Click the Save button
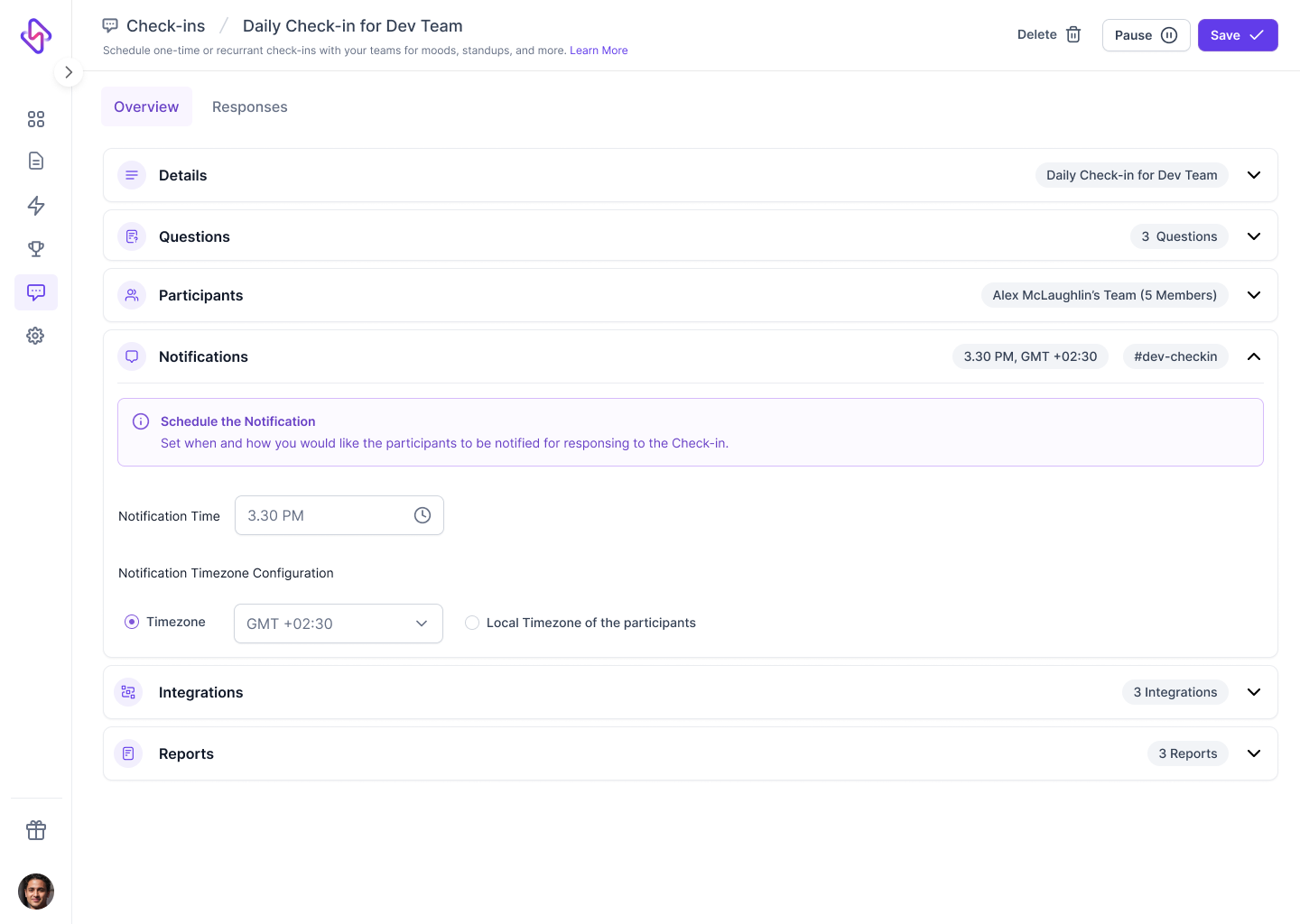 1237,35
